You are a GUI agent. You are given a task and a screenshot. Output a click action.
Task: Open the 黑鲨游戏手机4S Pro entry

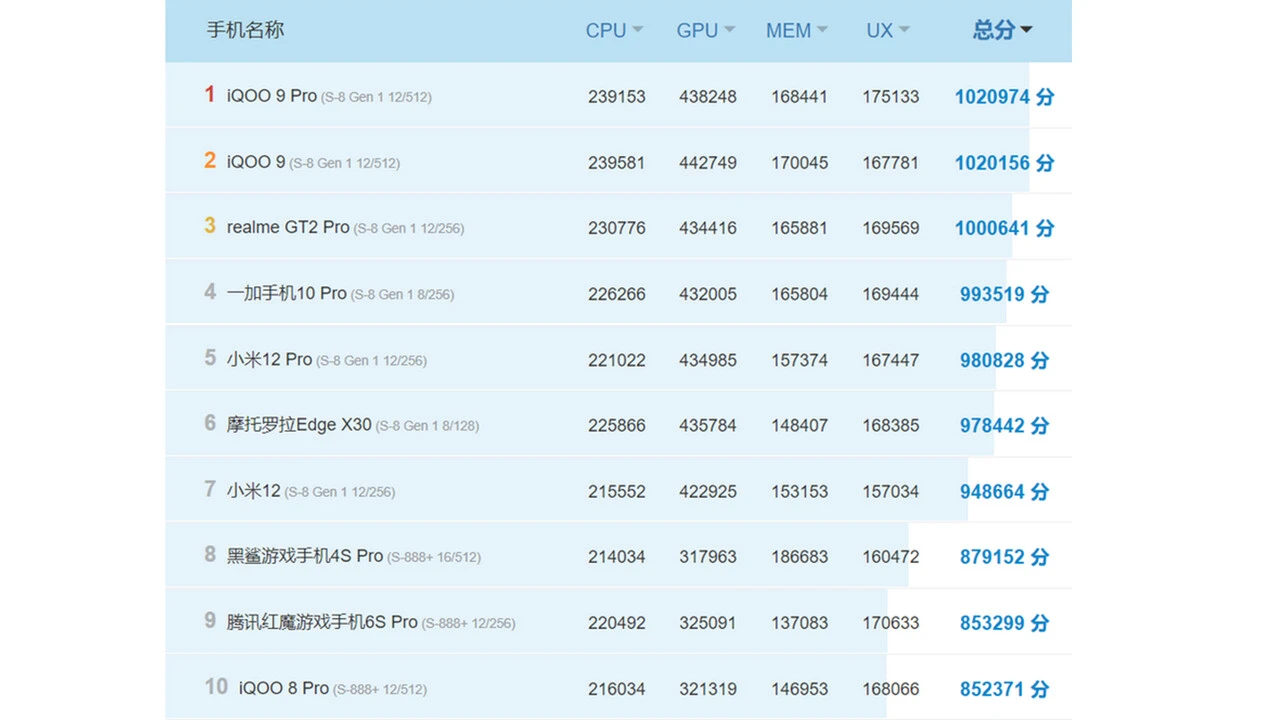click(305, 556)
